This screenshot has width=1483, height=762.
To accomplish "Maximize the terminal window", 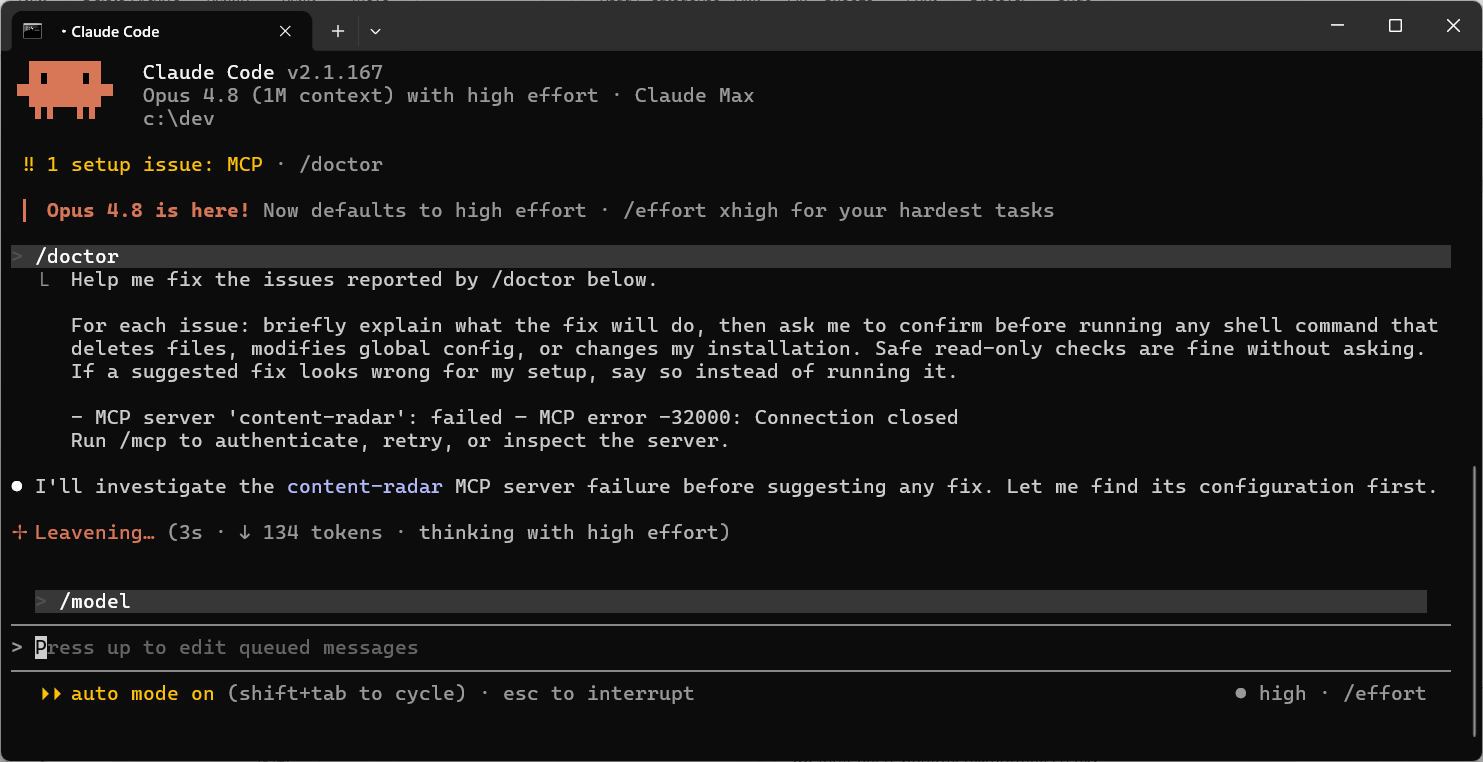I will pyautogui.click(x=1395, y=27).
